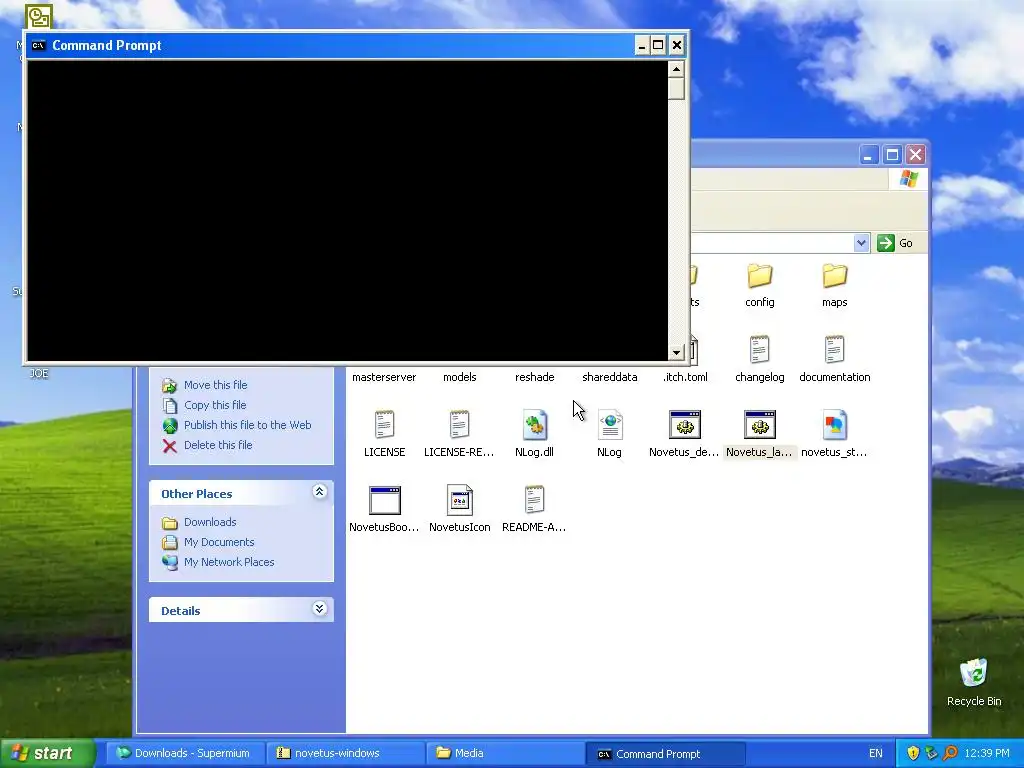Select the models folder label
Screen dimensions: 1024x768
point(459,377)
